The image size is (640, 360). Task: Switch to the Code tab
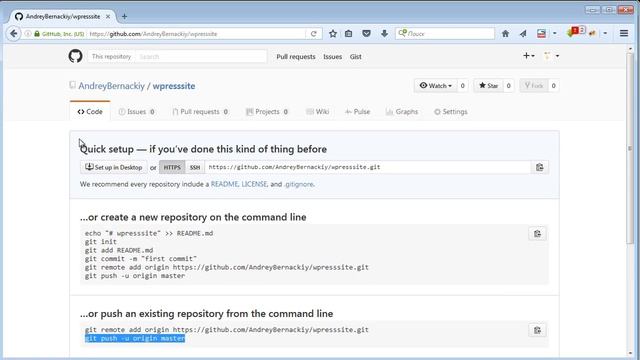(x=90, y=111)
